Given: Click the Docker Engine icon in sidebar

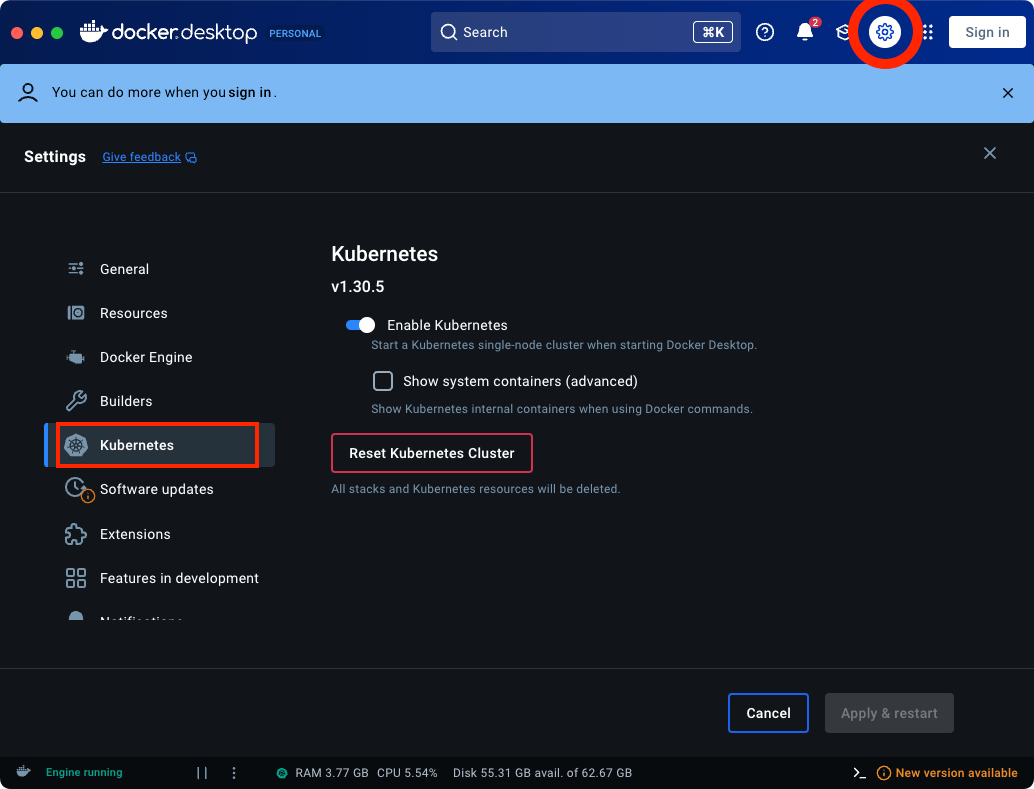Looking at the screenshot, I should 76,357.
